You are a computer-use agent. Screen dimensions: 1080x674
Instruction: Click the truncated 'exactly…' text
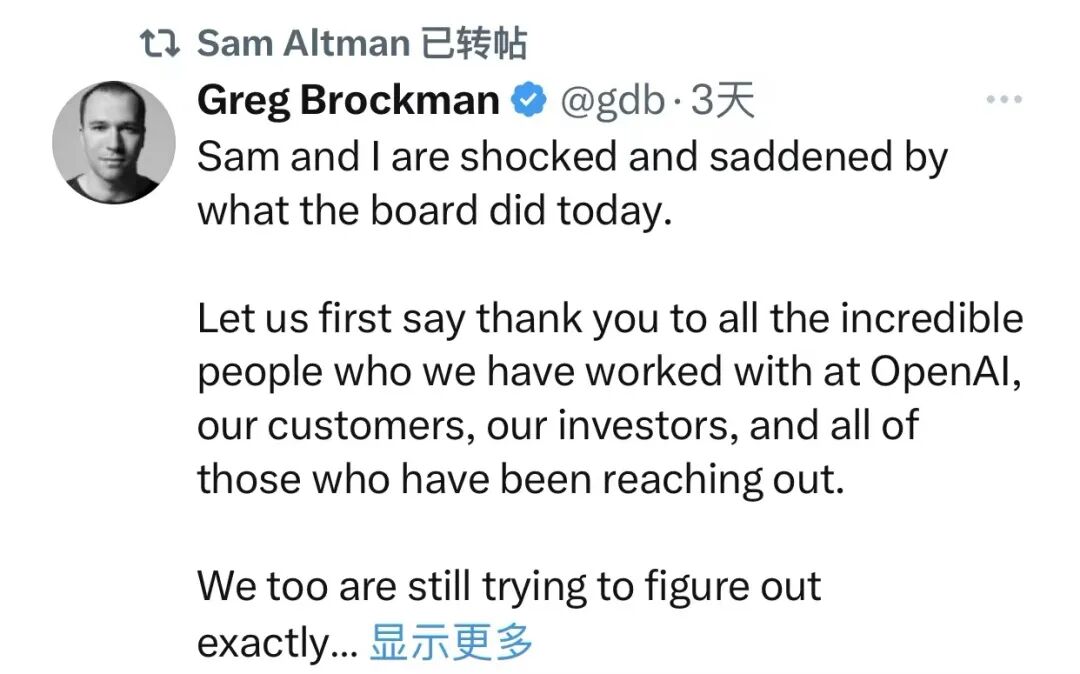[x=278, y=643]
